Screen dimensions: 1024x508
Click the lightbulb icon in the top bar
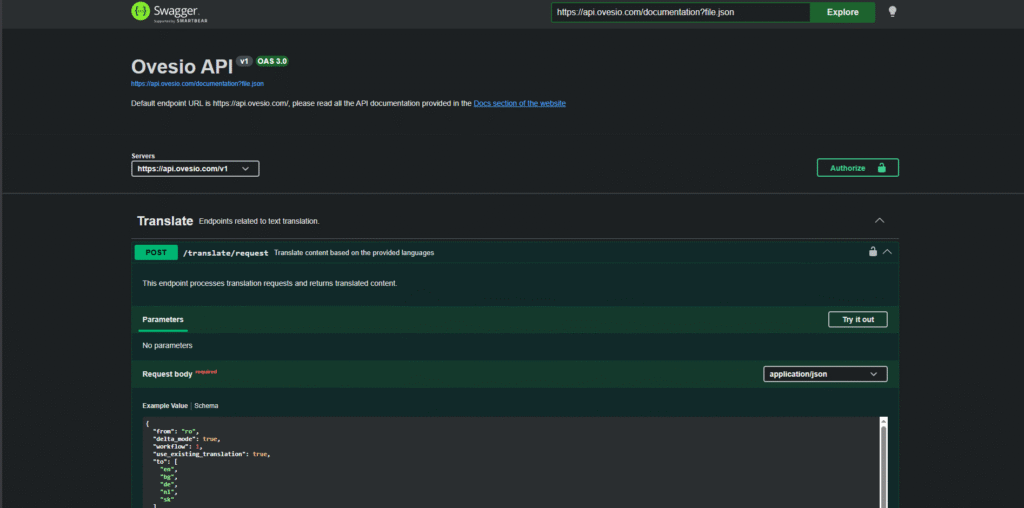click(x=892, y=12)
